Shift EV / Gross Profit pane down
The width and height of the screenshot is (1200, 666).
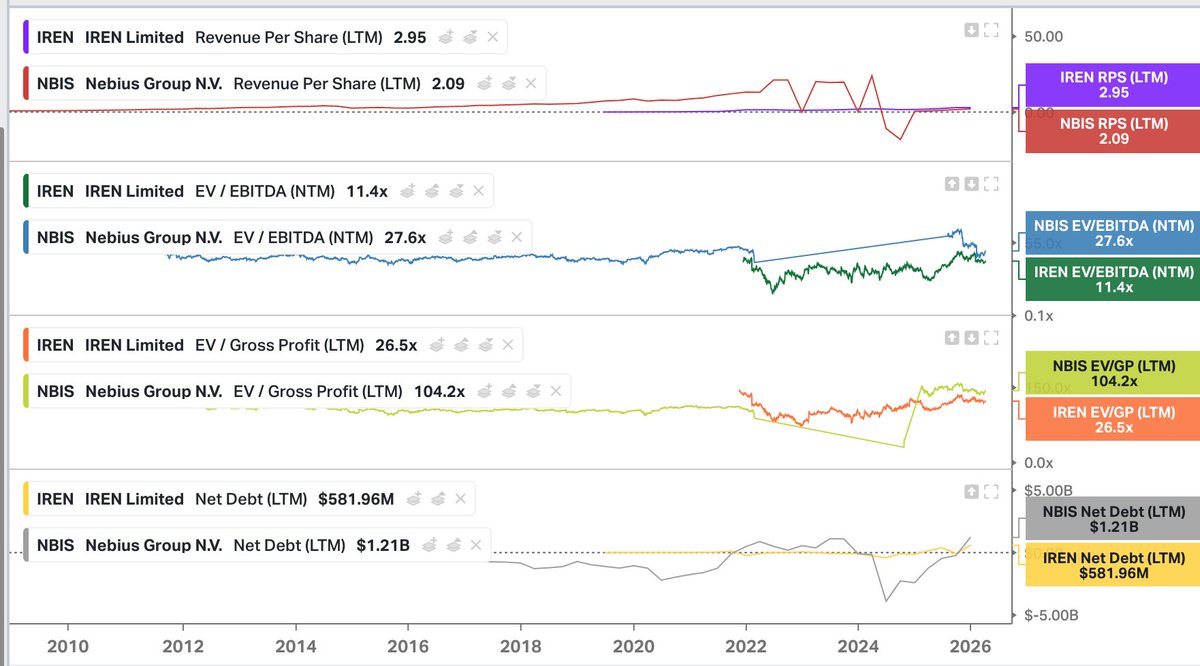[971, 338]
